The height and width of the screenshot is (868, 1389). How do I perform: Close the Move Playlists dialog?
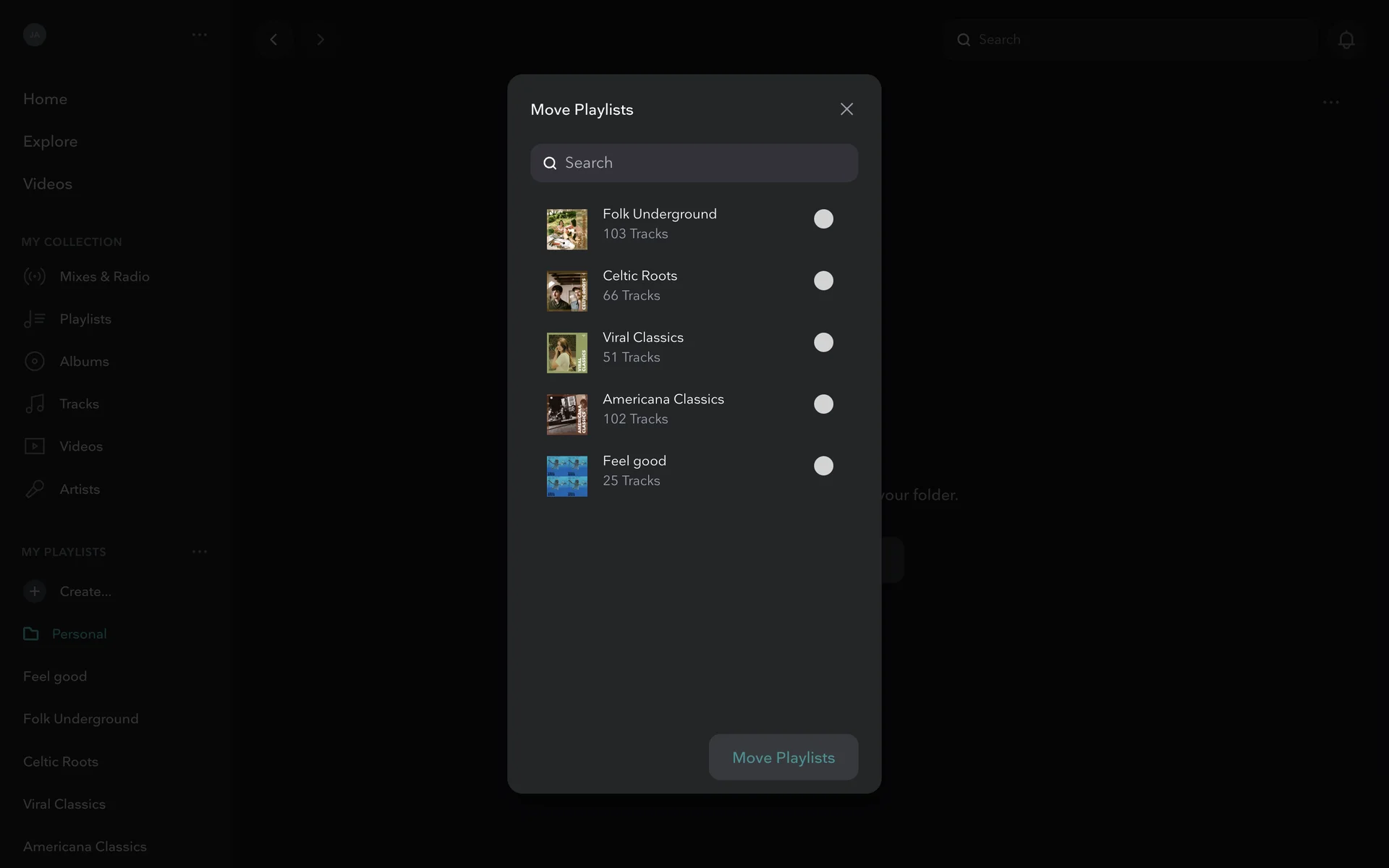pyautogui.click(x=846, y=109)
